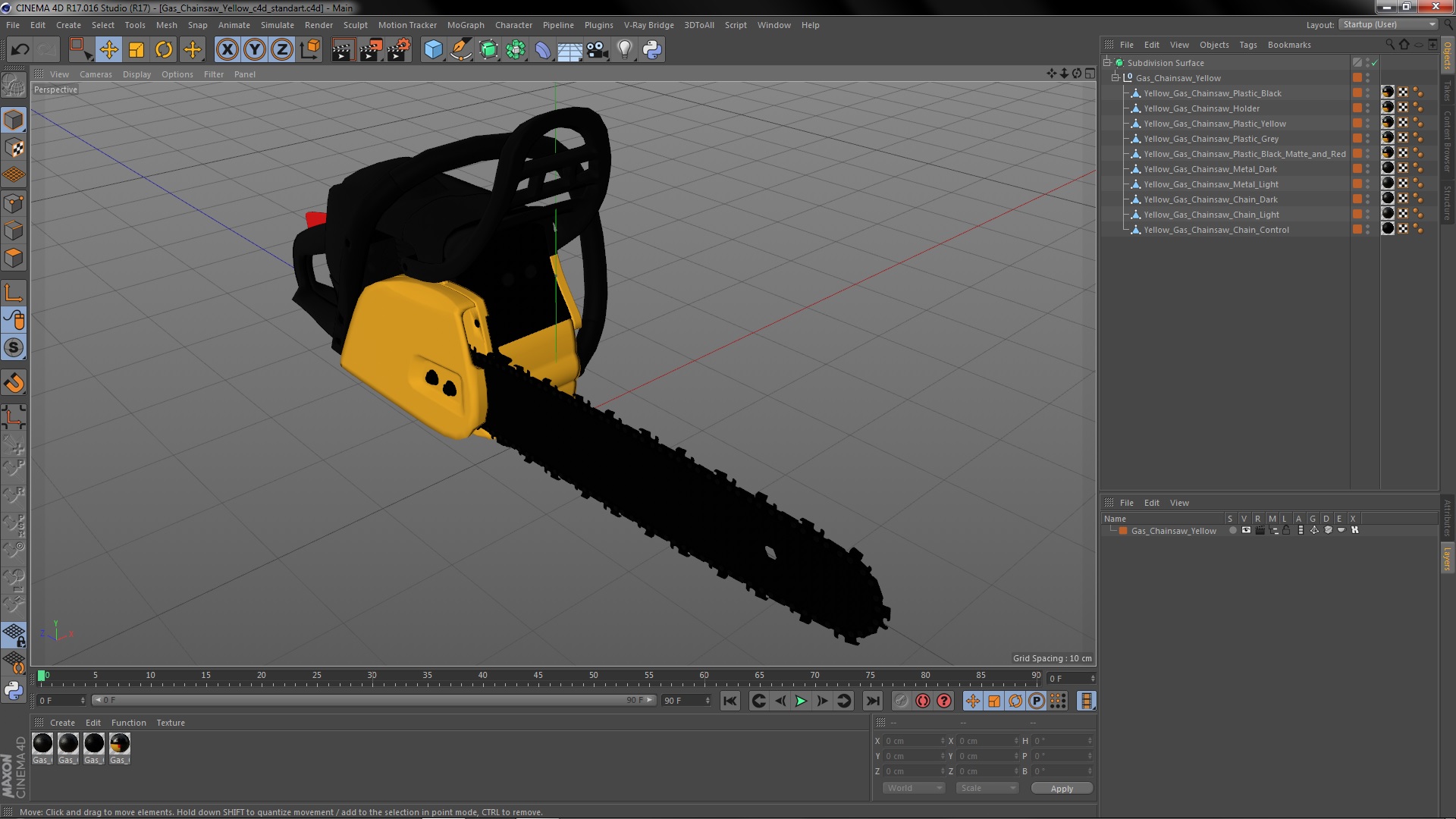The height and width of the screenshot is (819, 1456).
Task: Click Render View clapperboard icon
Action: [343, 50]
